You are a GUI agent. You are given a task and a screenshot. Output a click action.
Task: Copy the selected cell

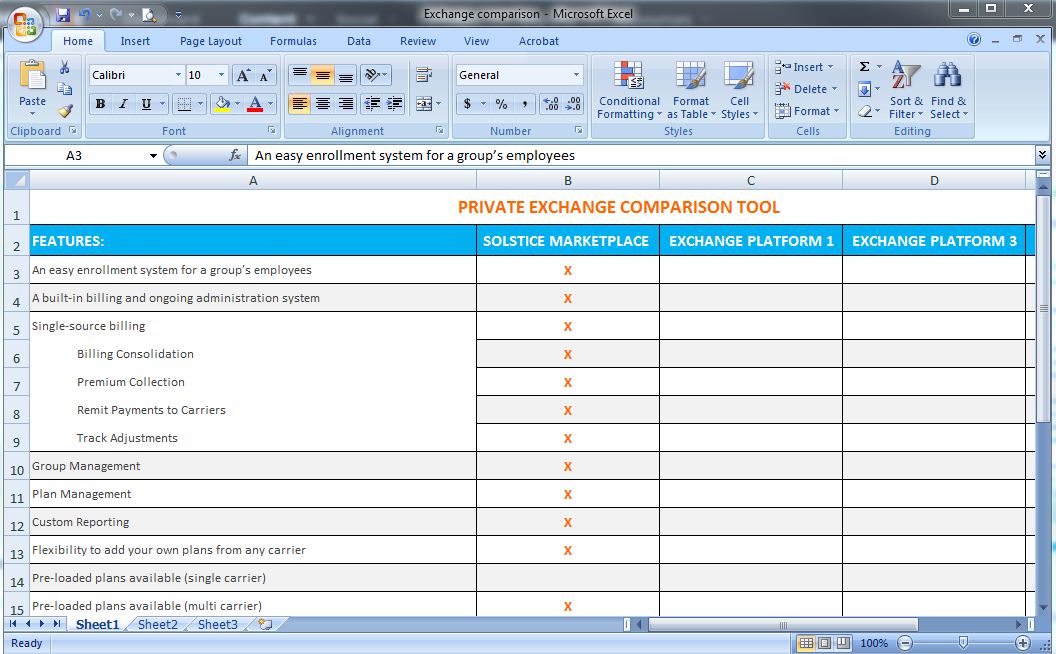pyautogui.click(x=65, y=88)
